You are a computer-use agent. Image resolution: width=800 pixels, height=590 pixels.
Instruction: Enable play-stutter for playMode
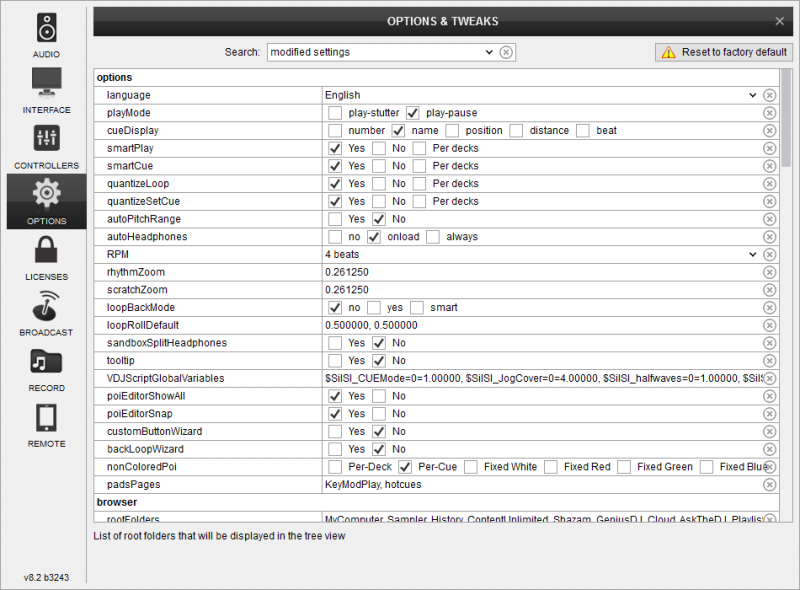pos(335,113)
